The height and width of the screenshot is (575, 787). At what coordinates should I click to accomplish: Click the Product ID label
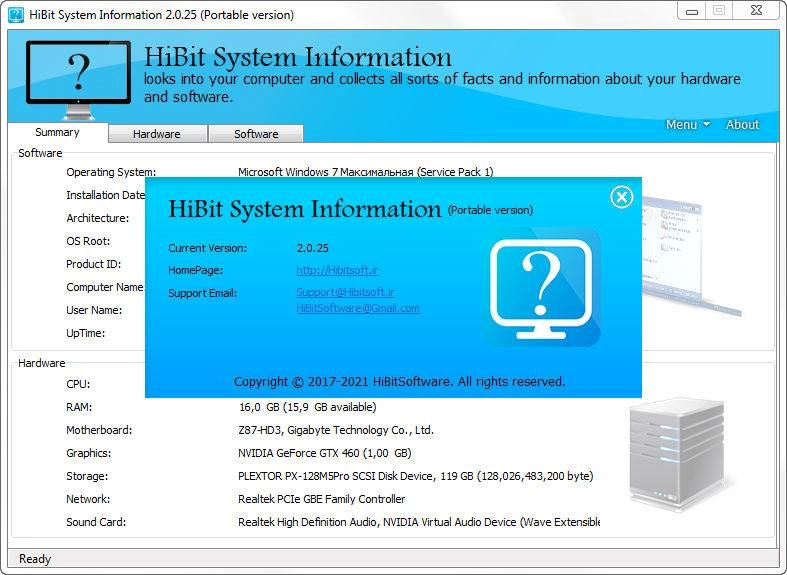(x=93, y=264)
